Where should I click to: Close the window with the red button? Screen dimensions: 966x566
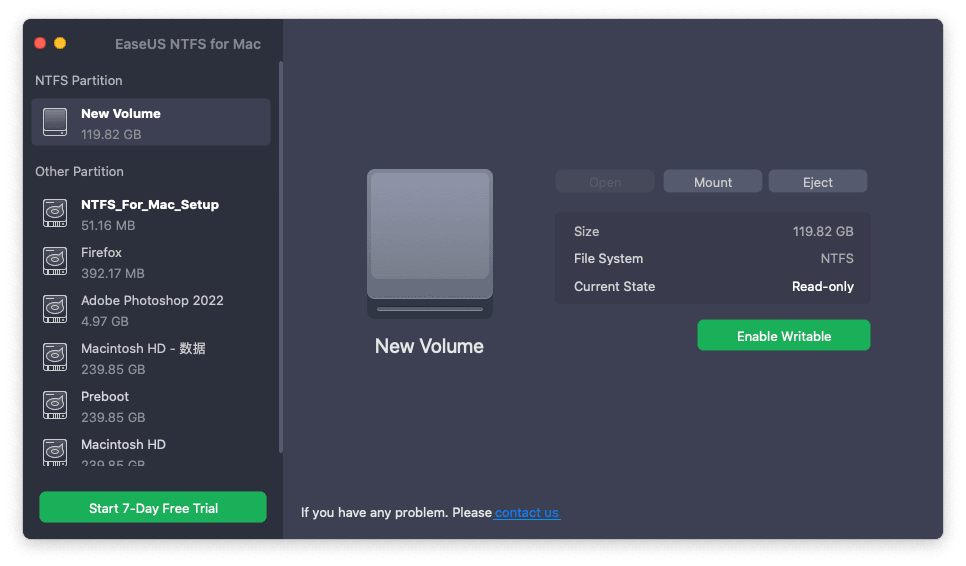pos(40,43)
